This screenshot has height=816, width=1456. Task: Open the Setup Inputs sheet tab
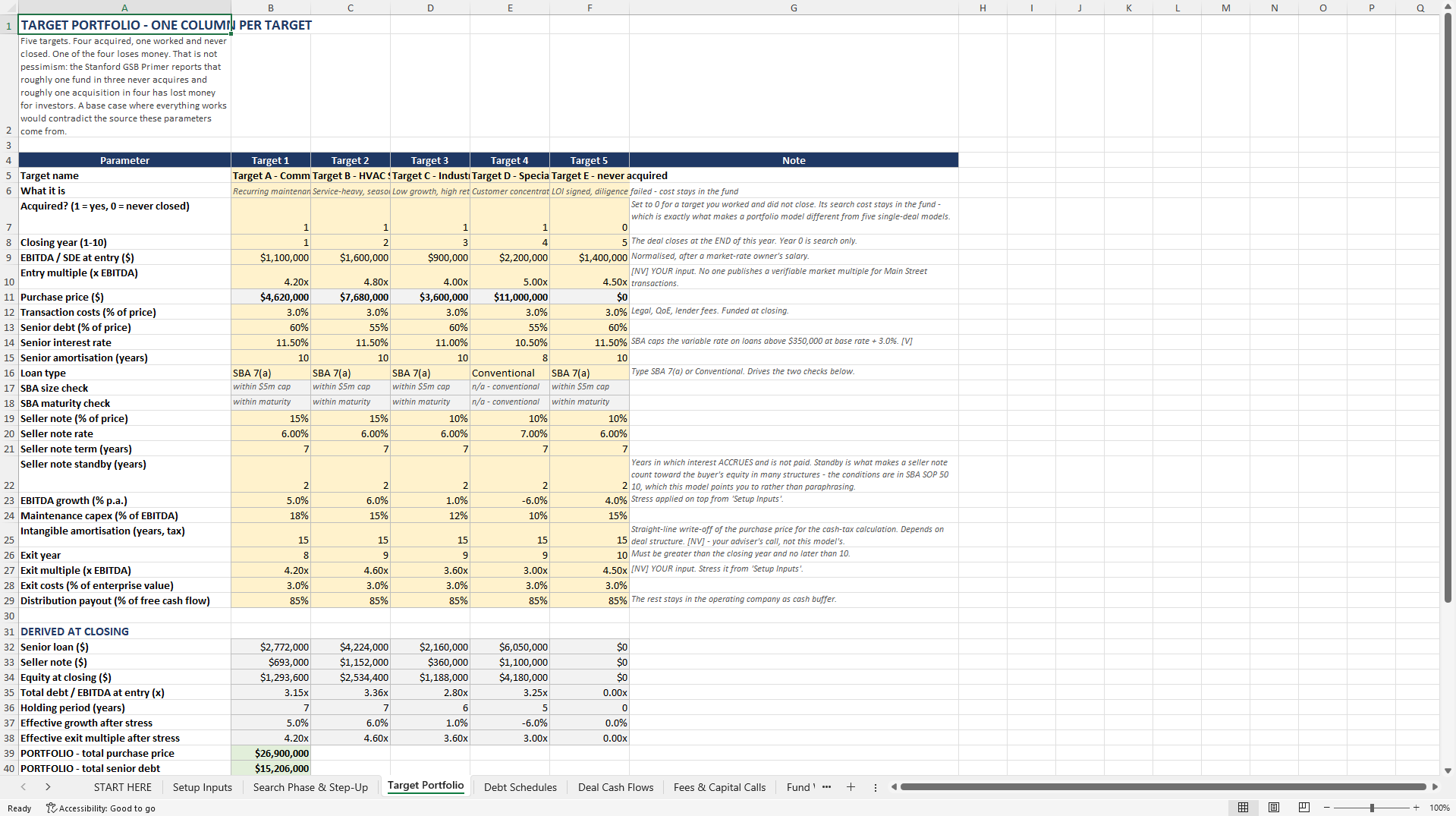(x=203, y=787)
